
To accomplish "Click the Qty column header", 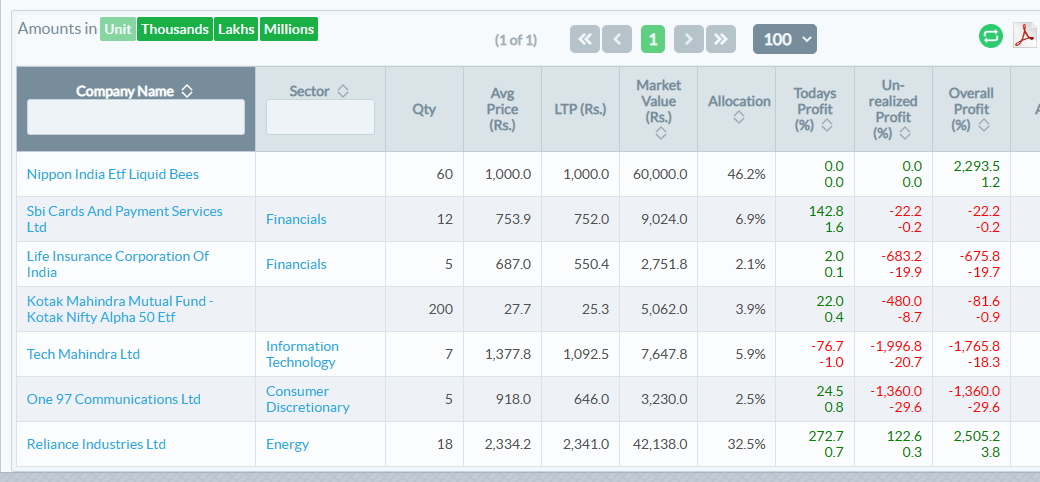I will click(424, 109).
